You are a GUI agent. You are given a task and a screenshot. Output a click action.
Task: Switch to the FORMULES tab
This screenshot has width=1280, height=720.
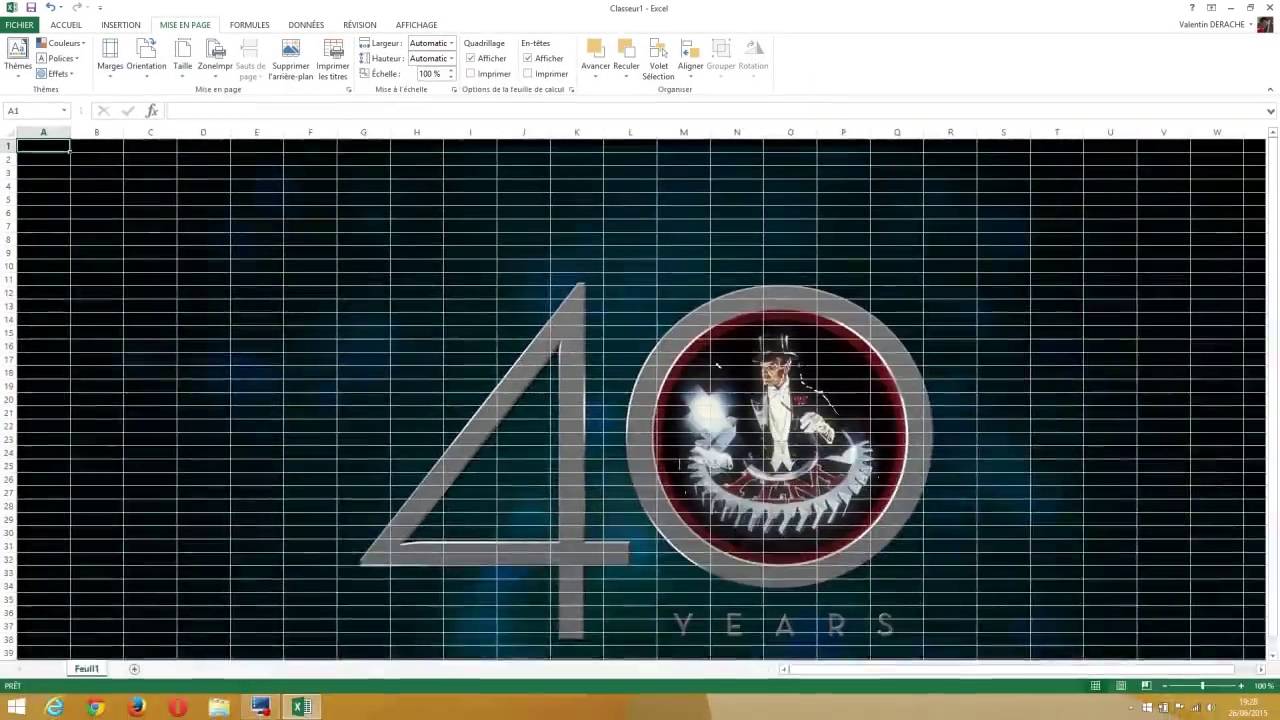pos(249,25)
